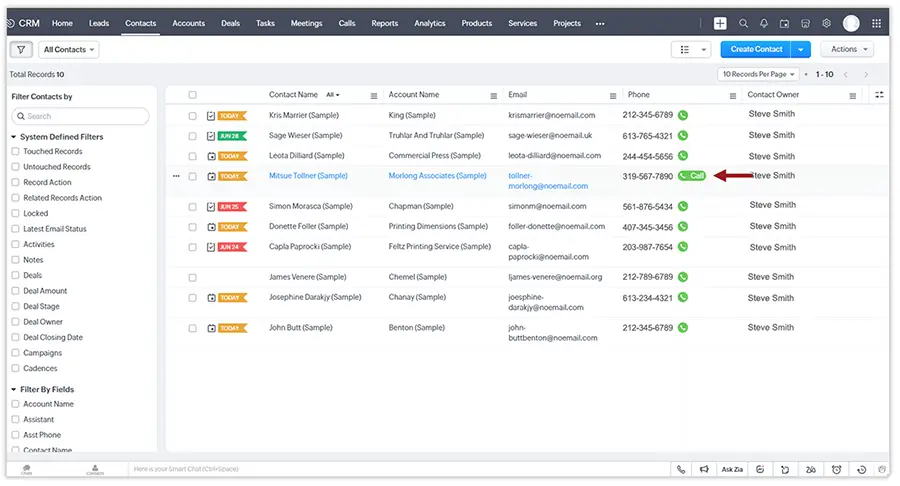Click the filter funnel icon
This screenshot has height=486, width=900.
21,50
